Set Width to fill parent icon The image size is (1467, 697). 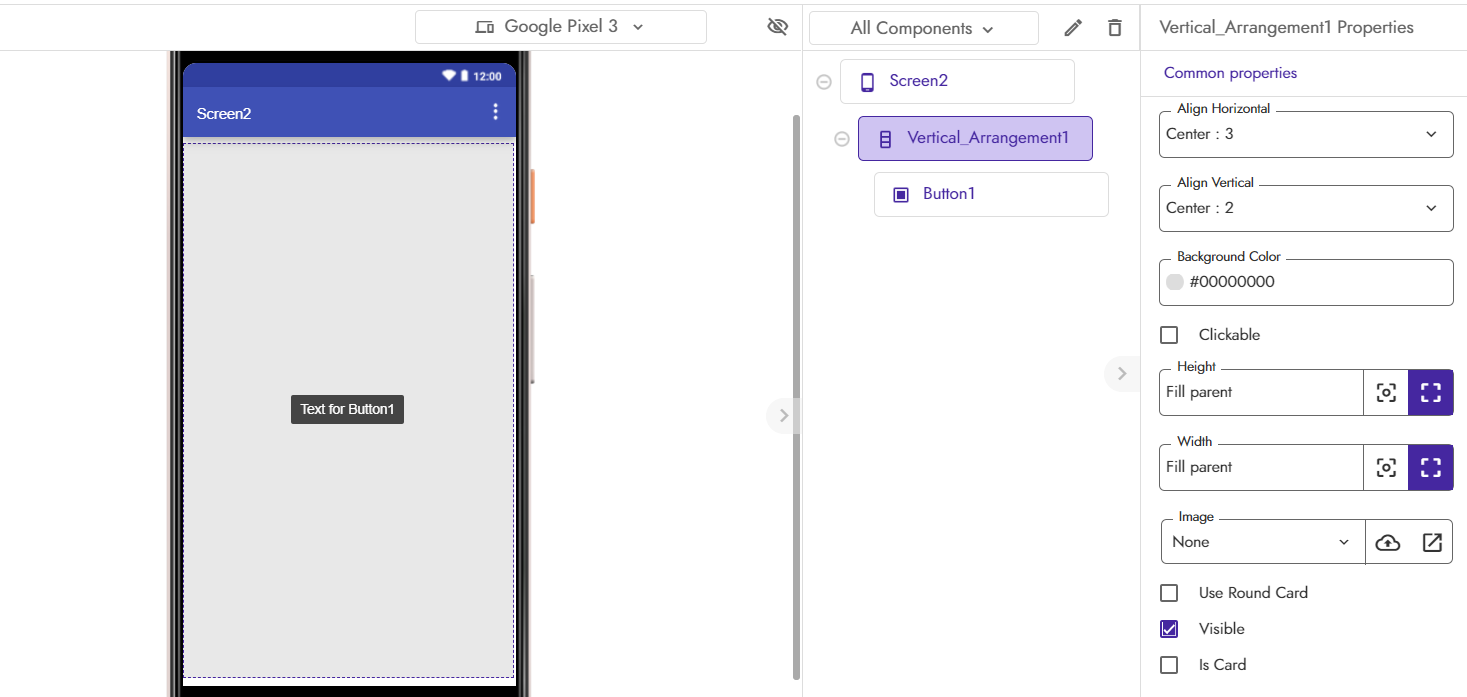[x=1431, y=467]
